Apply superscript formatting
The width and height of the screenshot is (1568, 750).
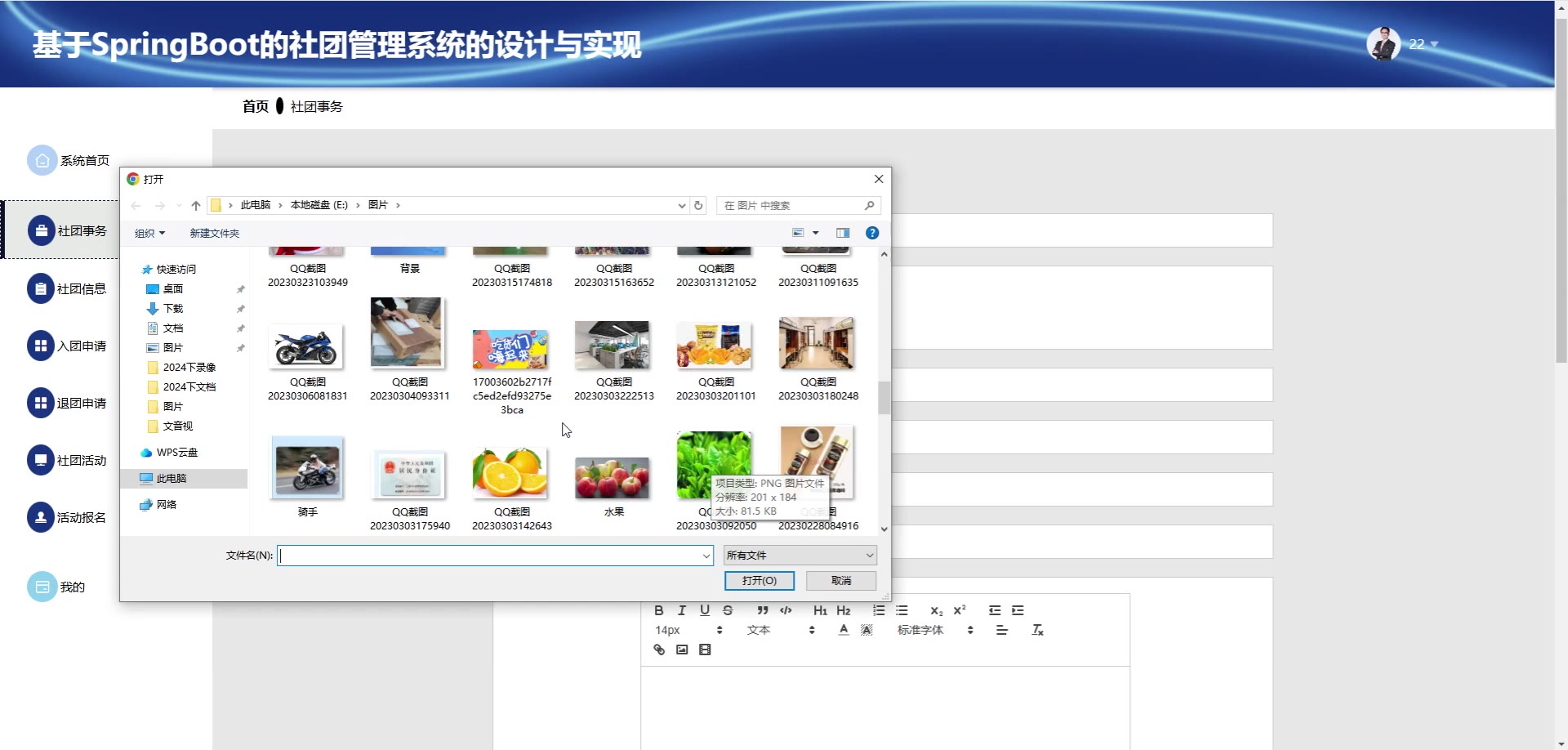[x=960, y=610]
